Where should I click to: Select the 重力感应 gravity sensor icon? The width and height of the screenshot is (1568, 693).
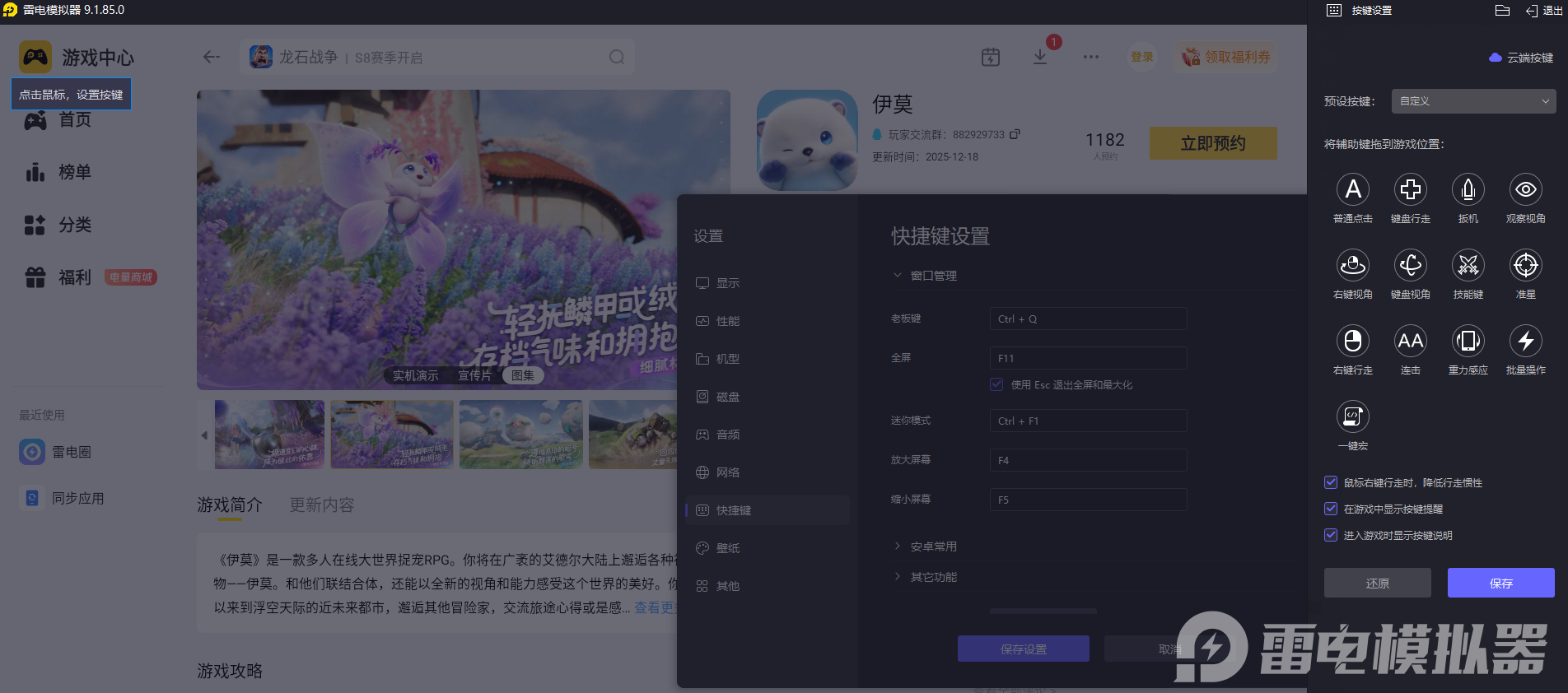[x=1468, y=341]
